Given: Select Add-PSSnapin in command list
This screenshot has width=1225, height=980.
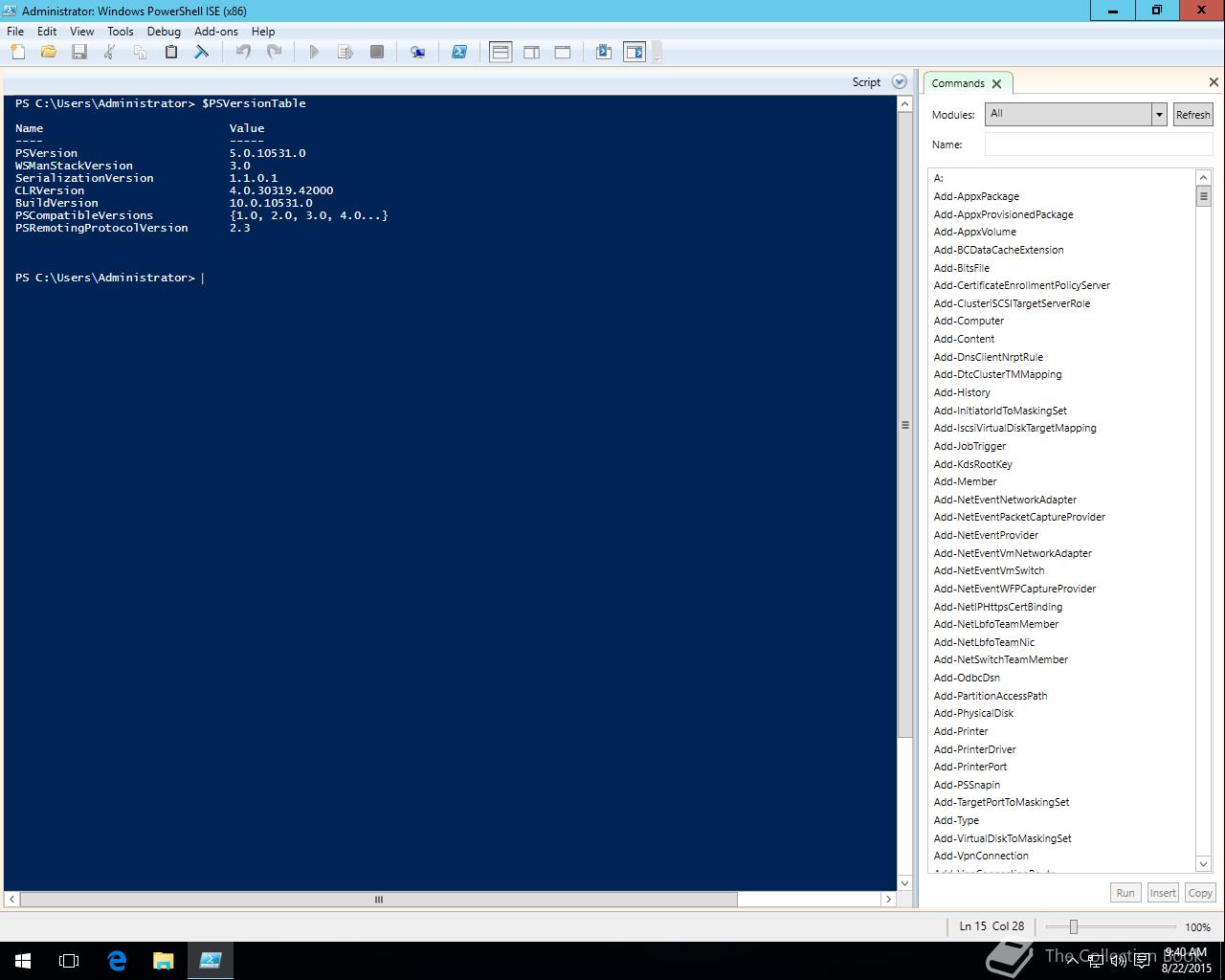Looking at the screenshot, I should [x=967, y=785].
